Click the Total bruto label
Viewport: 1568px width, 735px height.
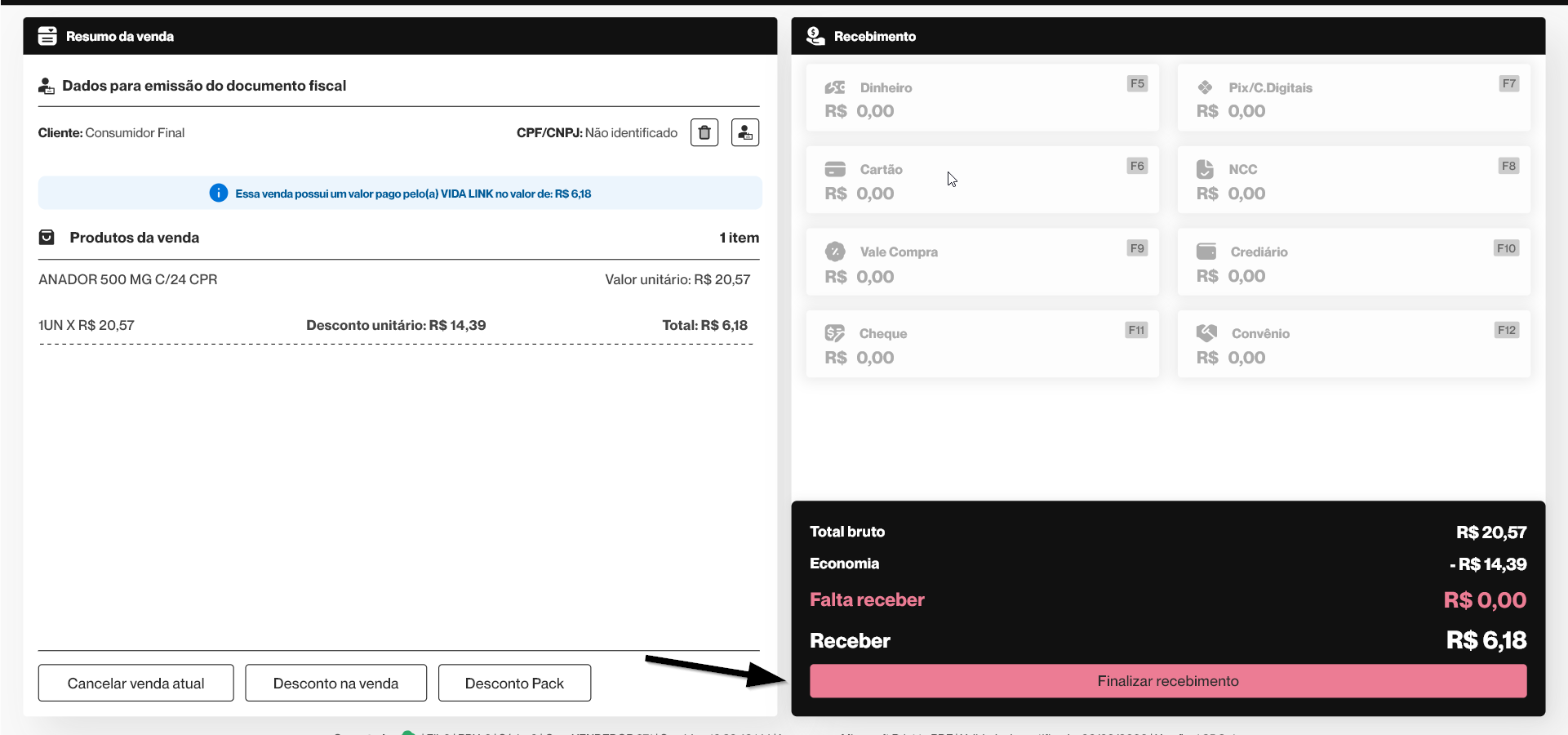(847, 532)
